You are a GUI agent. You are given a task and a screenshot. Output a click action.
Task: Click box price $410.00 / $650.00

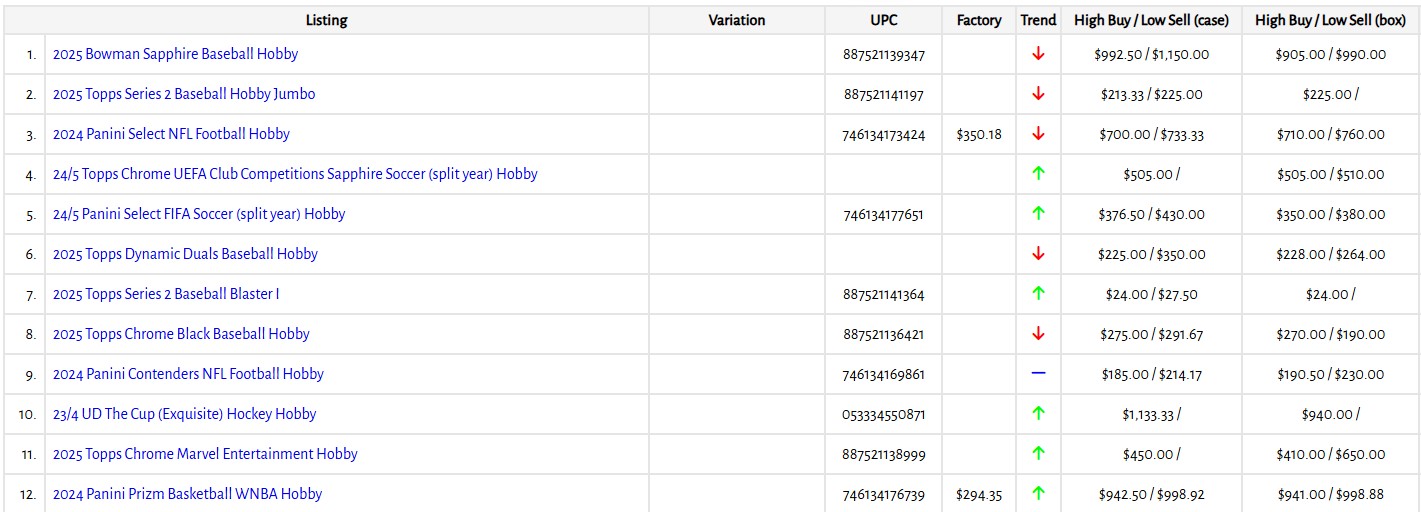1331,455
